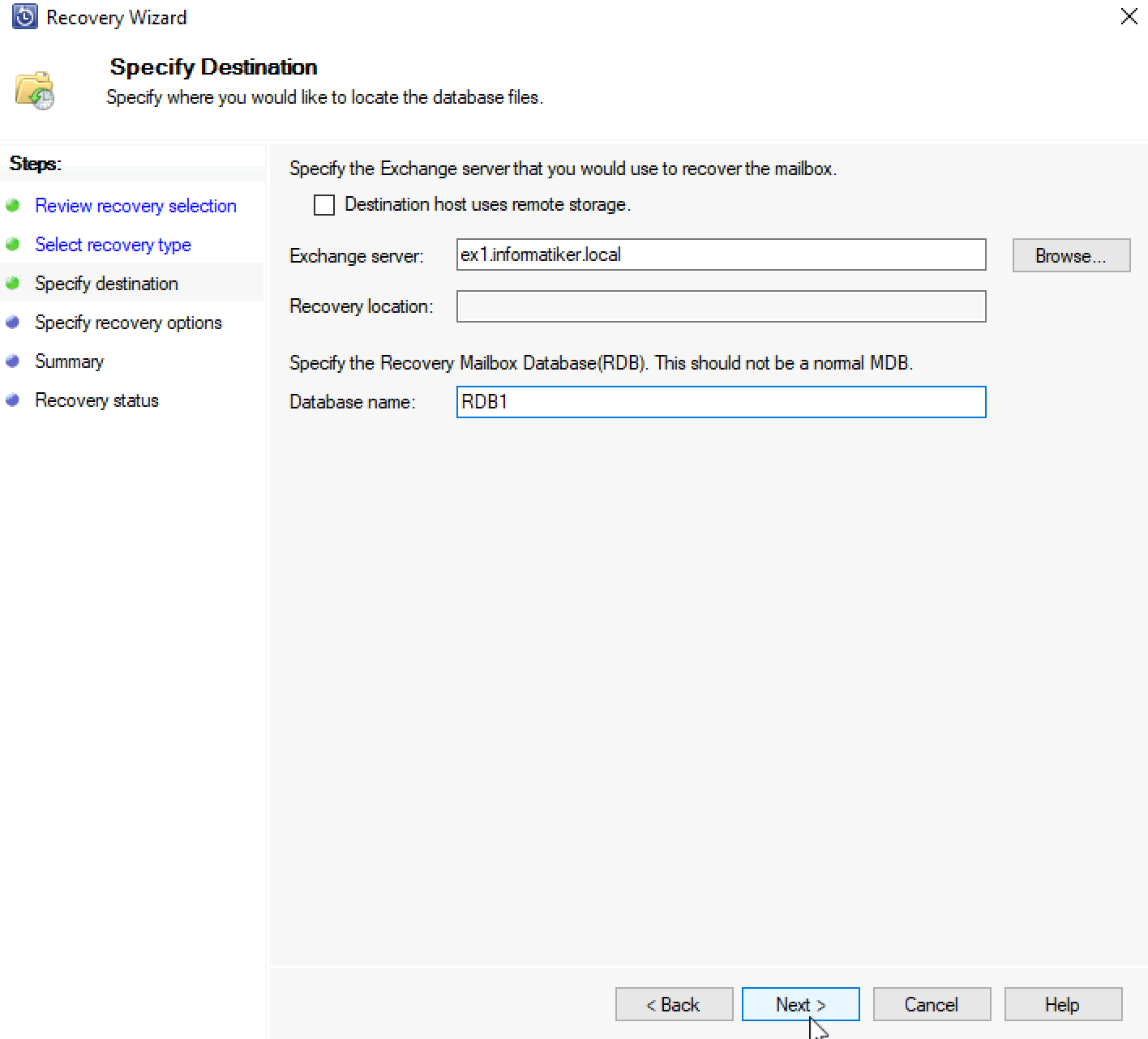Click the 'Steps:' heading

tap(35, 164)
